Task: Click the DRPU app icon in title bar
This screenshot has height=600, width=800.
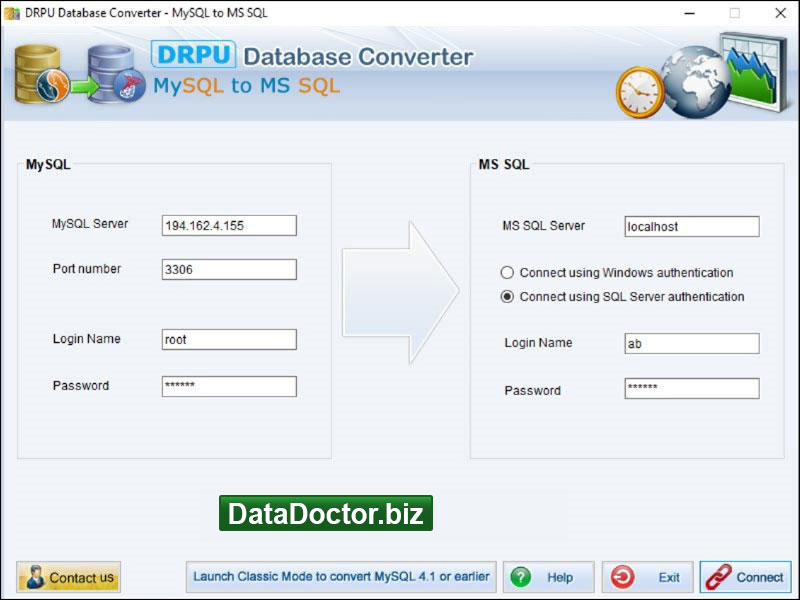Action: [x=12, y=13]
